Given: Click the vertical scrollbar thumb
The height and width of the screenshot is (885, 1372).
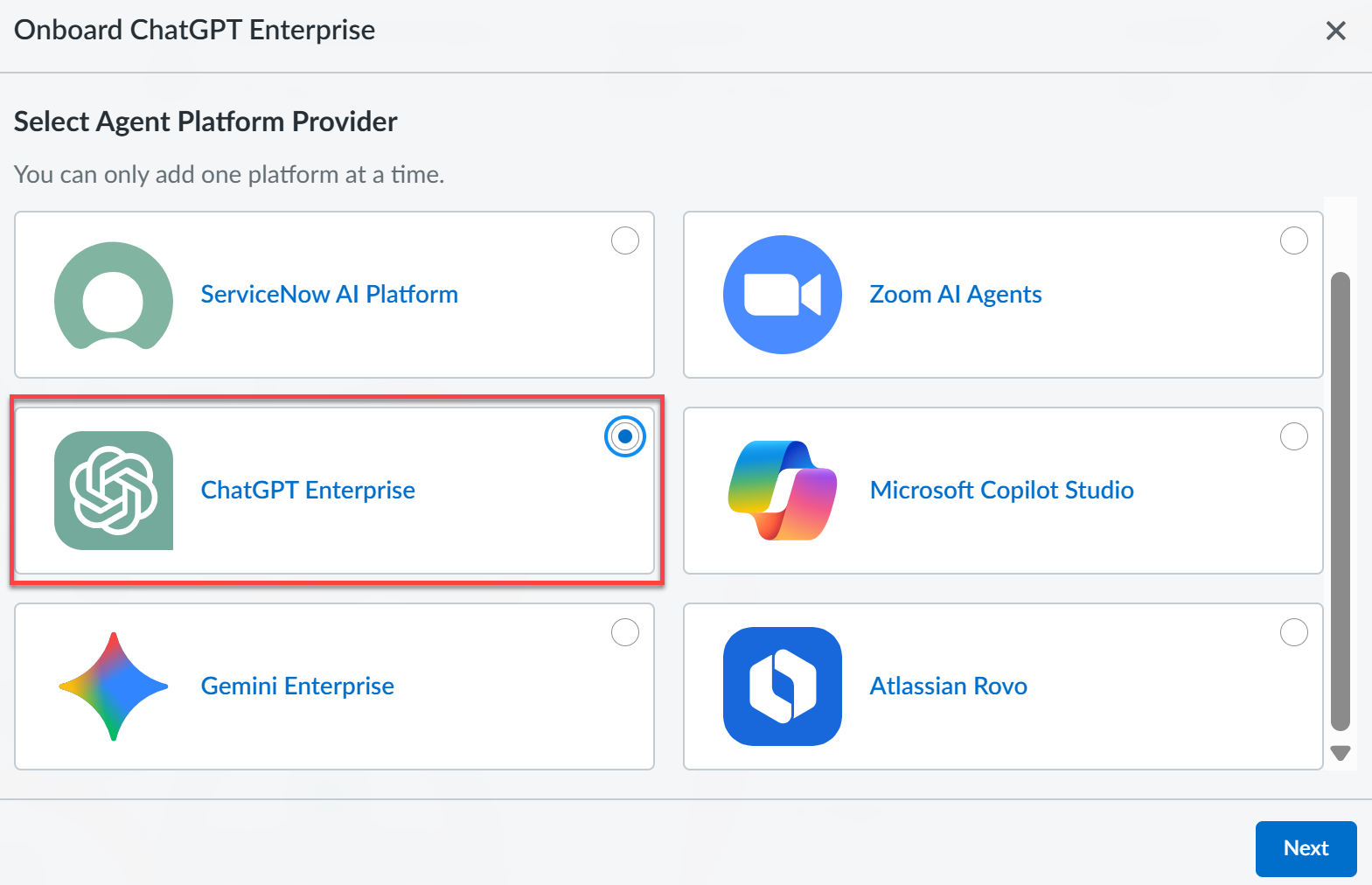Looking at the screenshot, I should click(x=1341, y=500).
